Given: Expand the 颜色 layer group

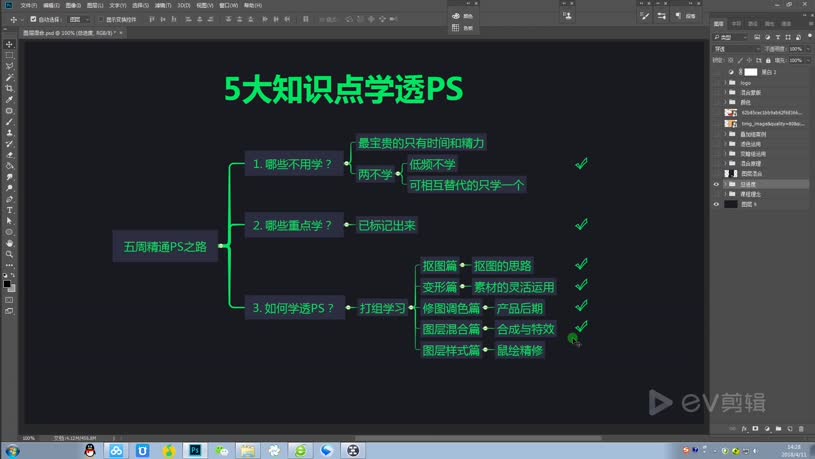Looking at the screenshot, I should click(x=725, y=102).
